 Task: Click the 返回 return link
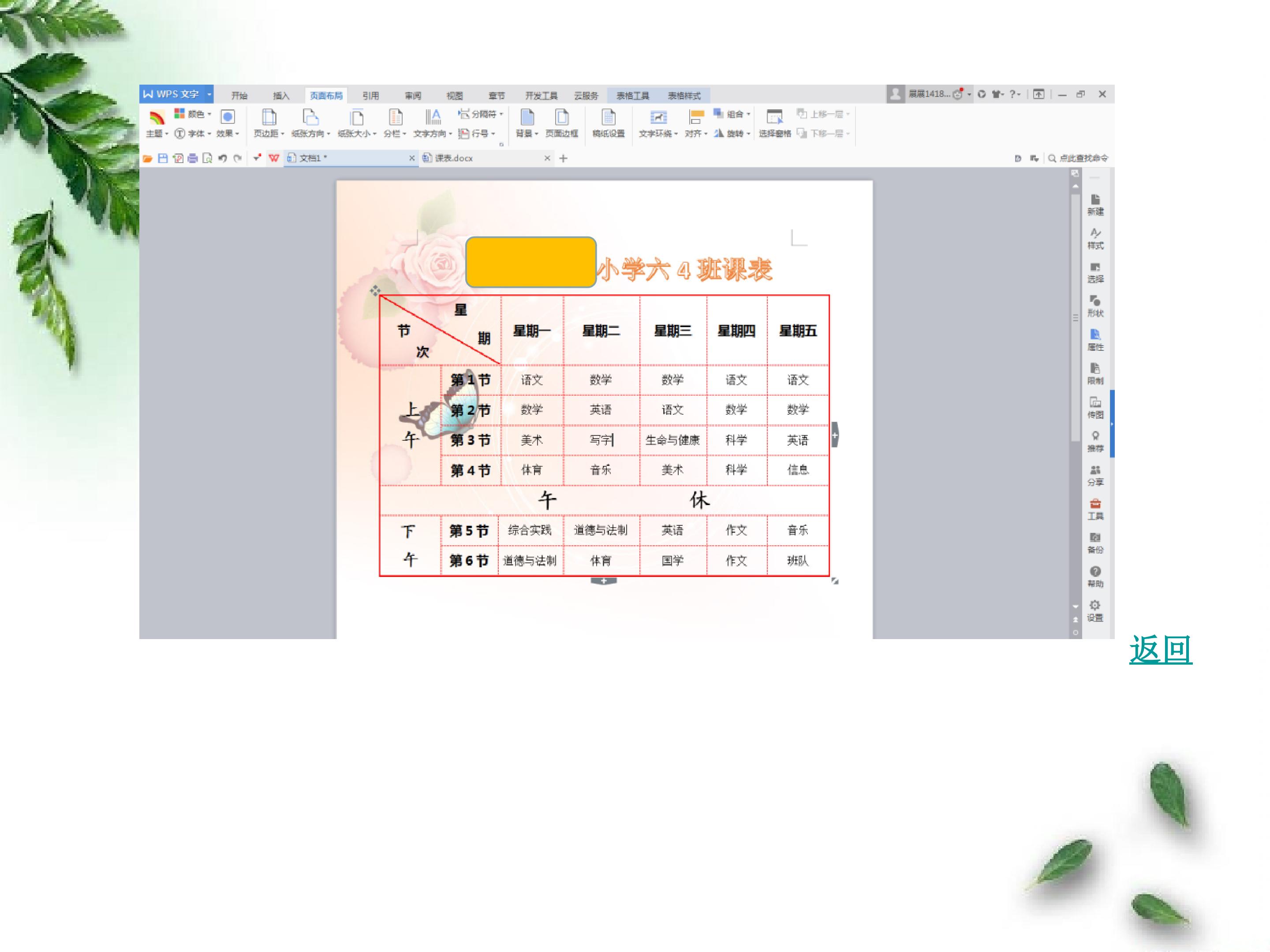[1160, 650]
